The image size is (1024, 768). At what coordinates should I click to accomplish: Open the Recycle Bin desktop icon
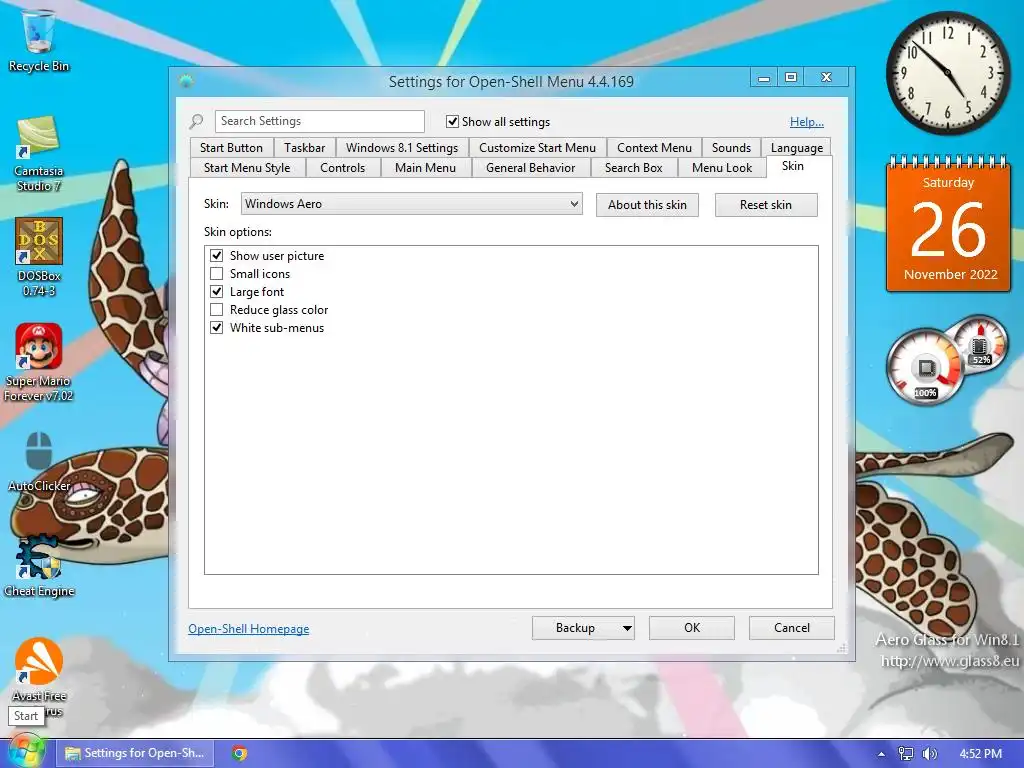[39, 39]
